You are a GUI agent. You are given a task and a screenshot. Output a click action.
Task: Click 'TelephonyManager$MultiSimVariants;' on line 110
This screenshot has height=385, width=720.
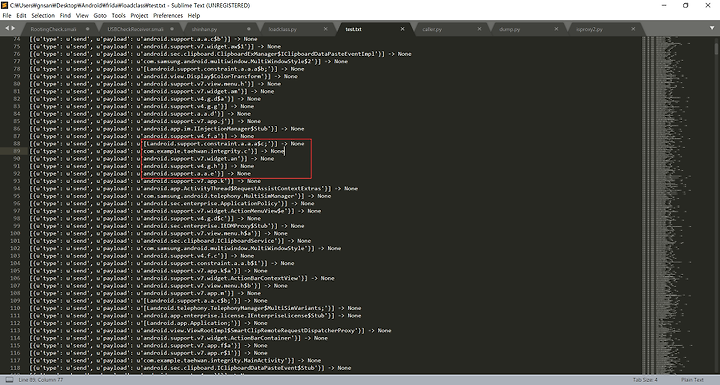268,308
